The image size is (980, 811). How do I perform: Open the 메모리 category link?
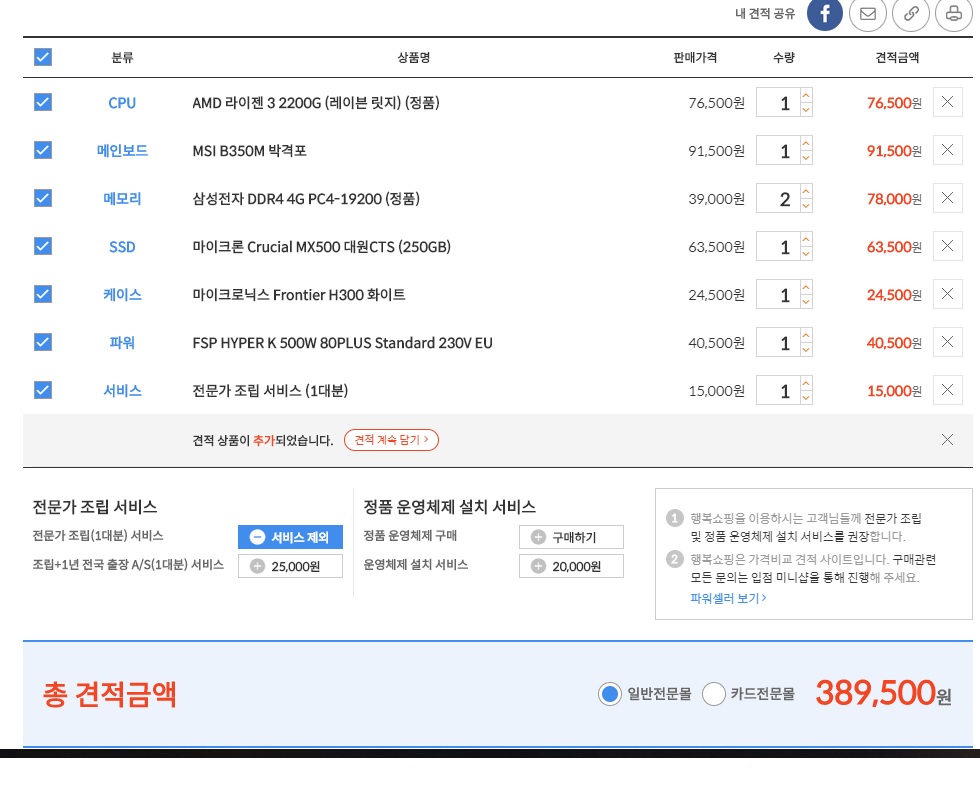[122, 199]
